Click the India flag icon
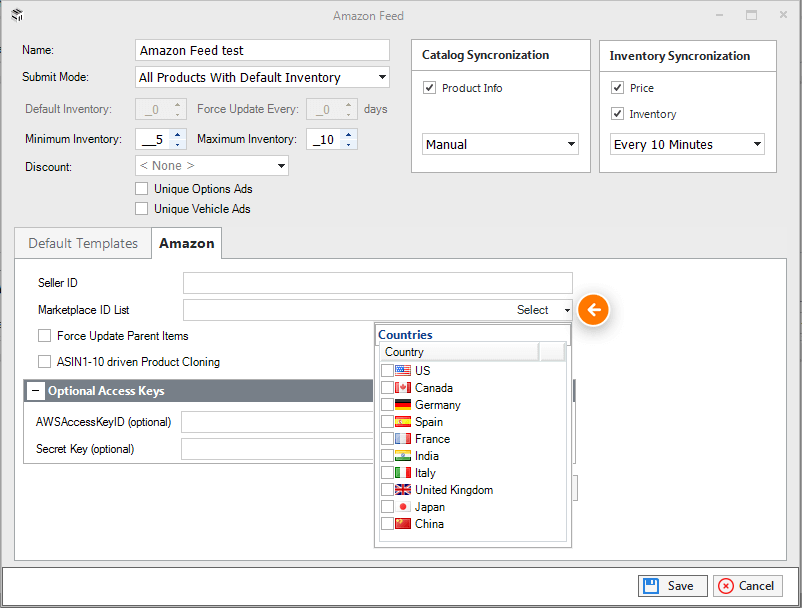This screenshot has width=802, height=608. (x=403, y=456)
